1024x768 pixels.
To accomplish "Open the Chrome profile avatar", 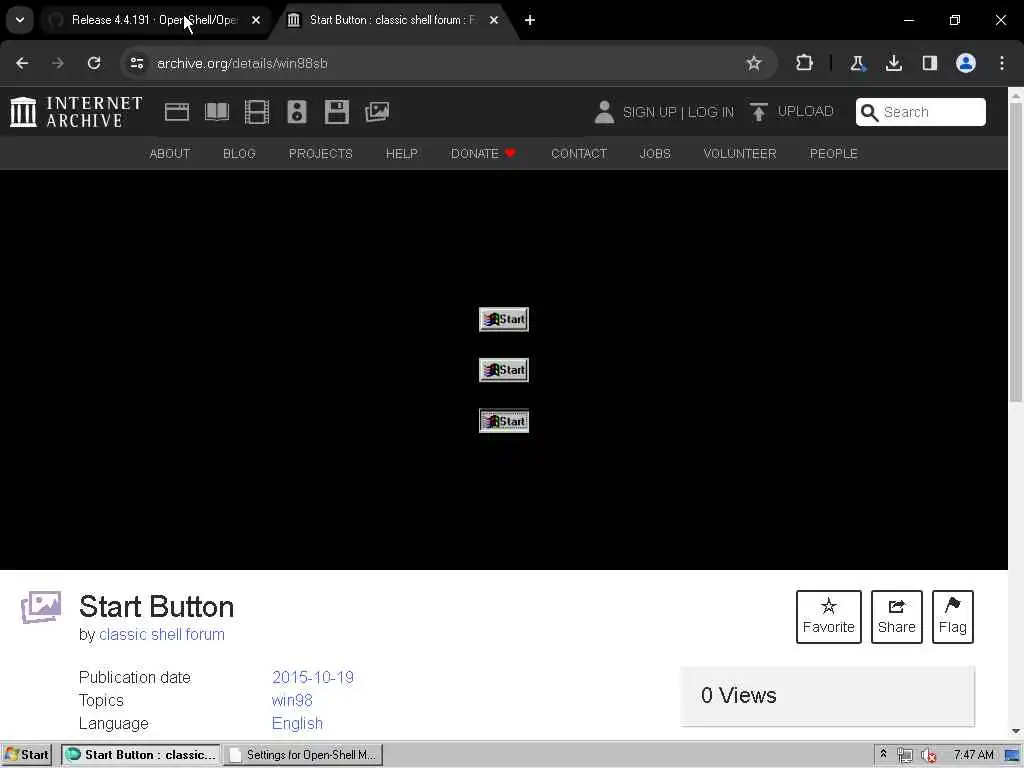I will point(965,63).
